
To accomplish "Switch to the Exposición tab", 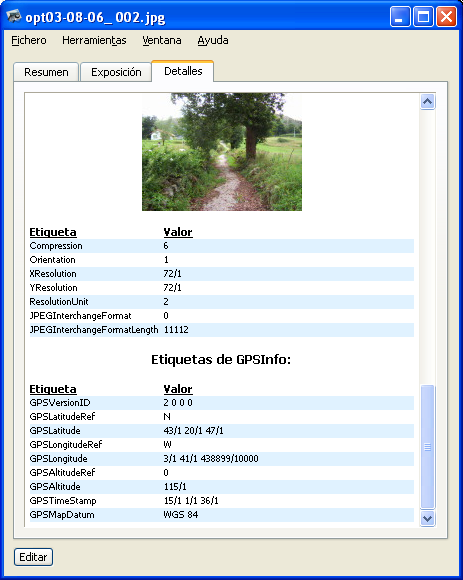I will pyautogui.click(x=116, y=72).
